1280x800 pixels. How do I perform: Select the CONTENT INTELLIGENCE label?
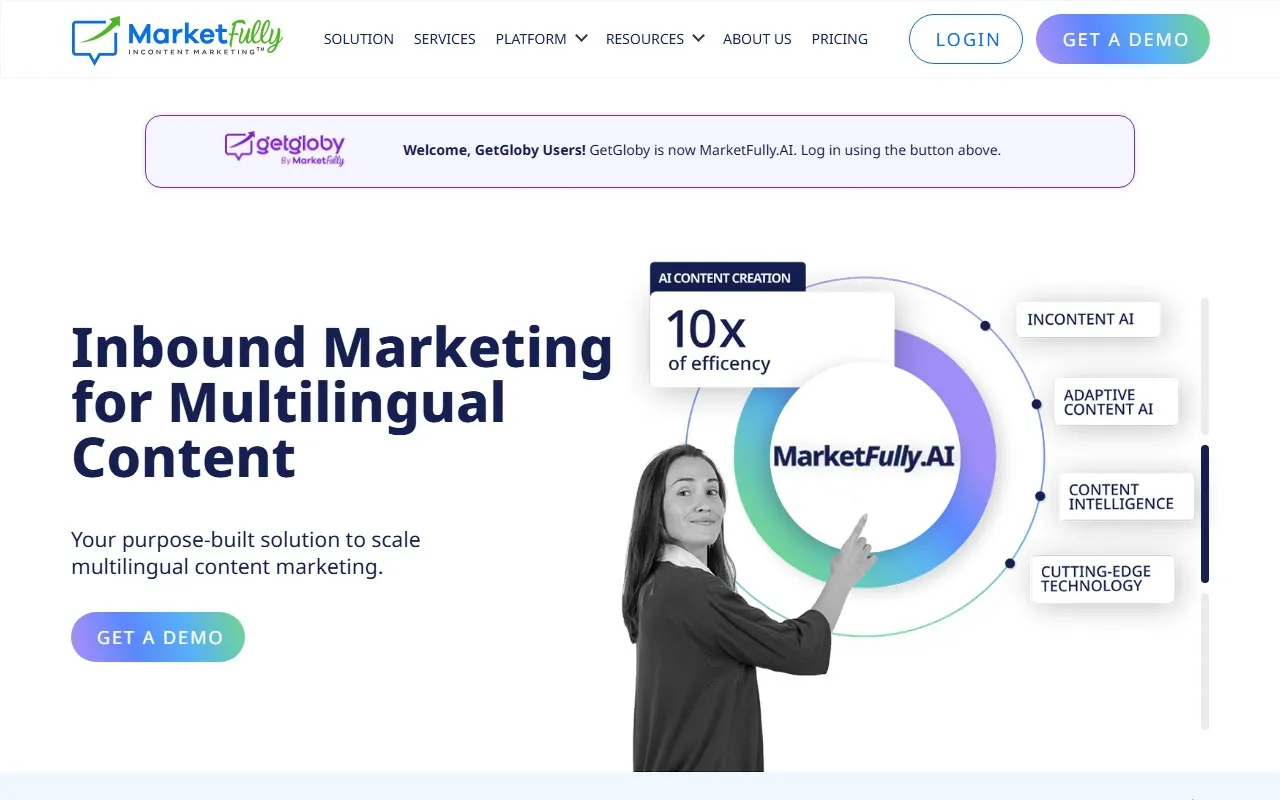(1126, 496)
